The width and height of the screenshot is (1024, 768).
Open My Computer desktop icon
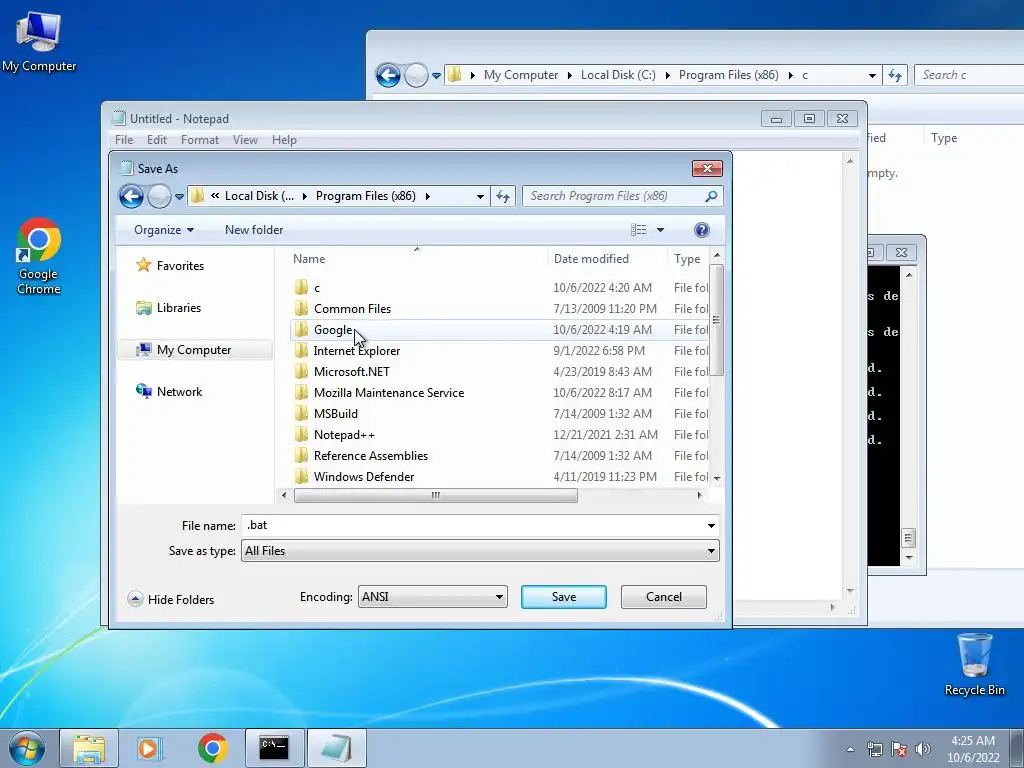(x=39, y=41)
